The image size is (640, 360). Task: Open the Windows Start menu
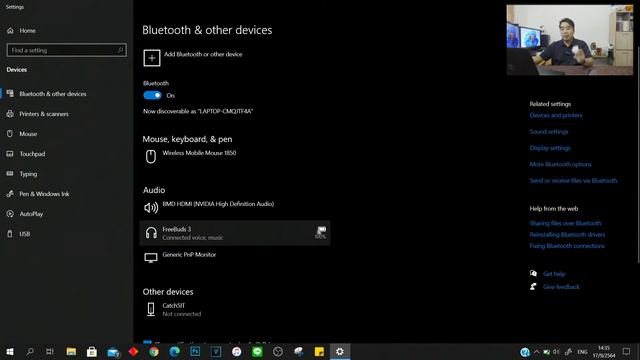(x=10, y=351)
